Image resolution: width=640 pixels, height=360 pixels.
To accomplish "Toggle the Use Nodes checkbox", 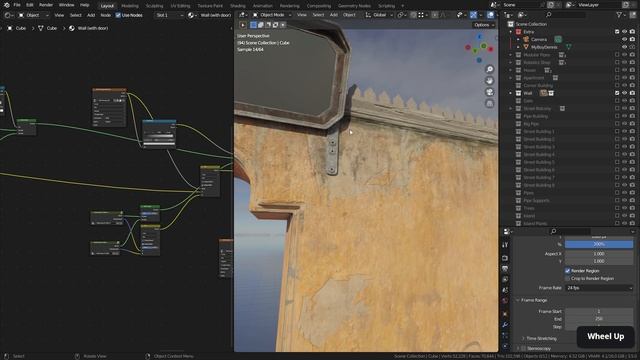I will pyautogui.click(x=118, y=15).
